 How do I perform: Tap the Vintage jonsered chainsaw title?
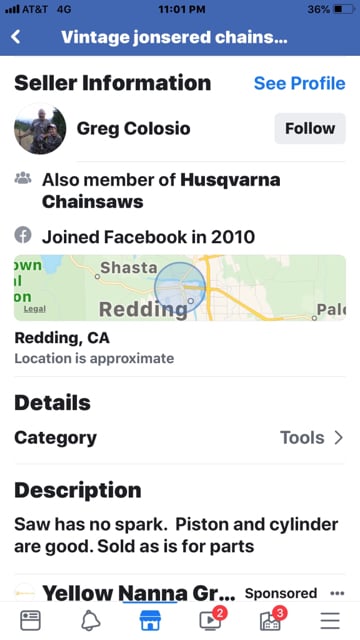click(174, 38)
